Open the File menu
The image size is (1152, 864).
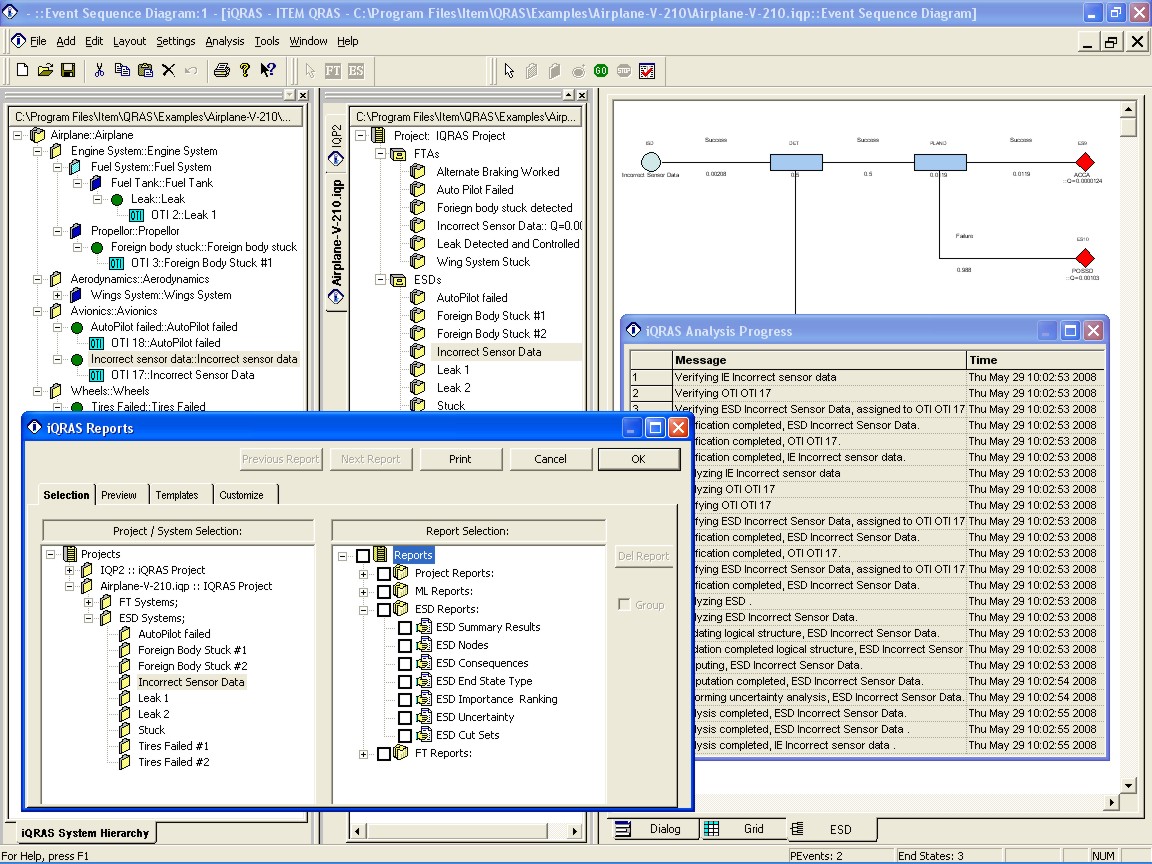(x=38, y=41)
